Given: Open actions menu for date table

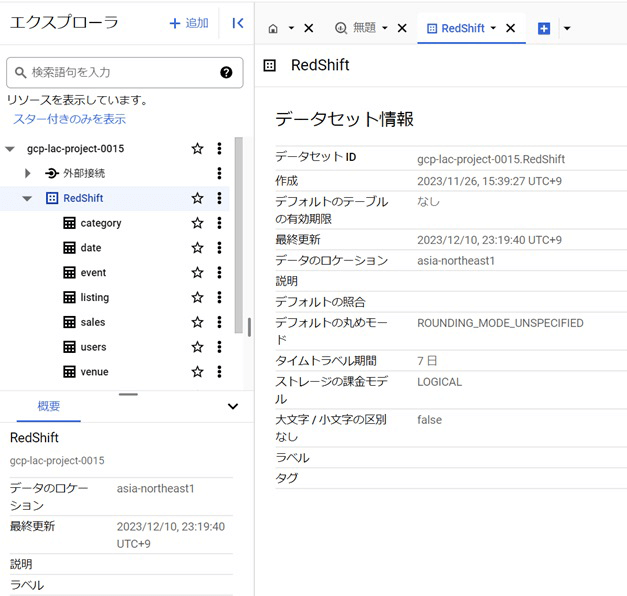Looking at the screenshot, I should (219, 248).
